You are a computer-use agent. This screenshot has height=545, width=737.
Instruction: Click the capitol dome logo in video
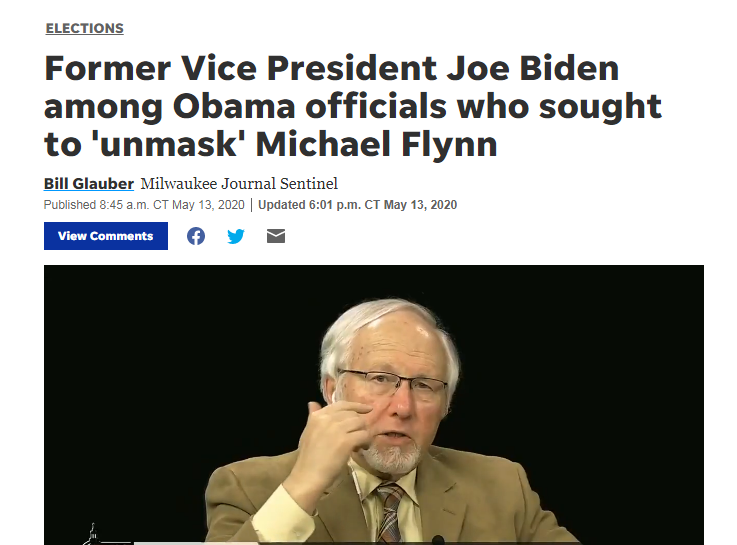pos(93,534)
